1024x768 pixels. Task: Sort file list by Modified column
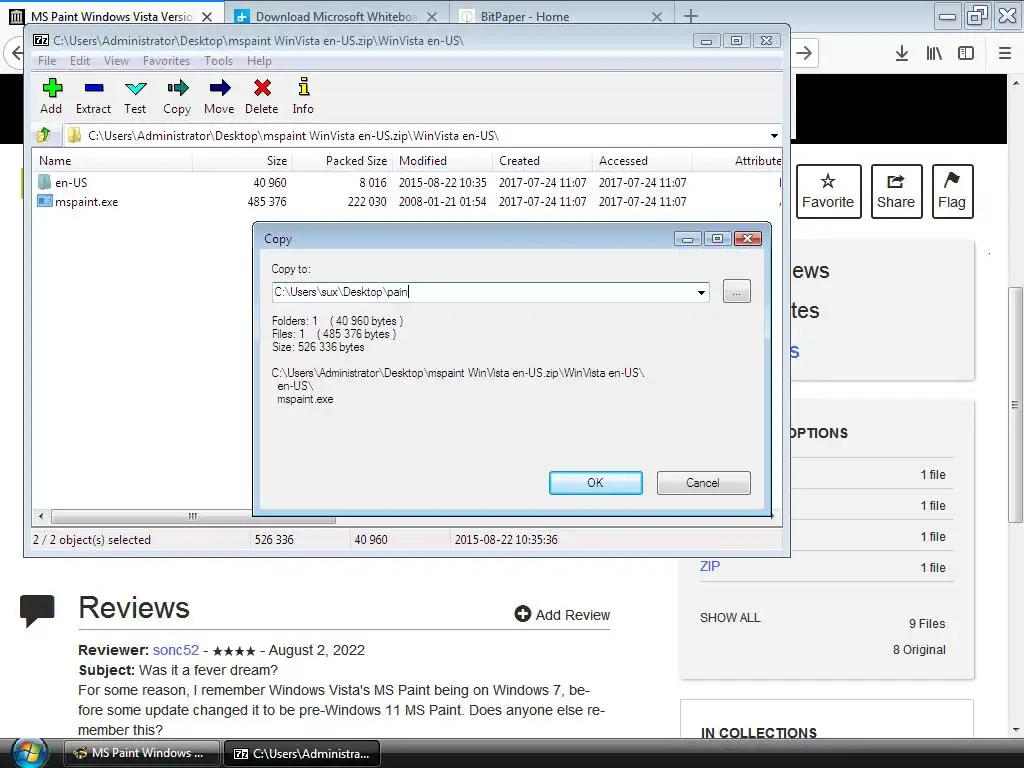[442, 161]
